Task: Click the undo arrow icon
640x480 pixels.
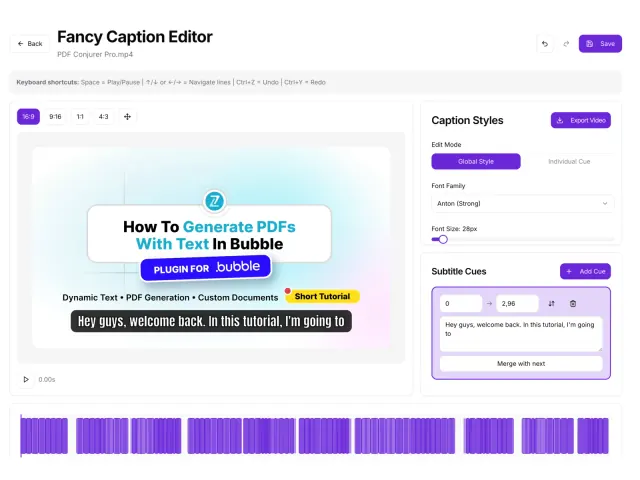Action: 545,44
